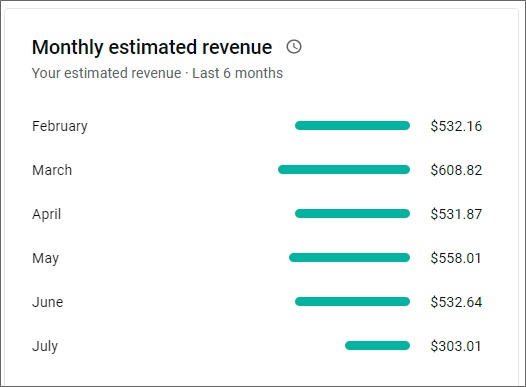
Task: Click the February revenue bar
Action: (352, 126)
